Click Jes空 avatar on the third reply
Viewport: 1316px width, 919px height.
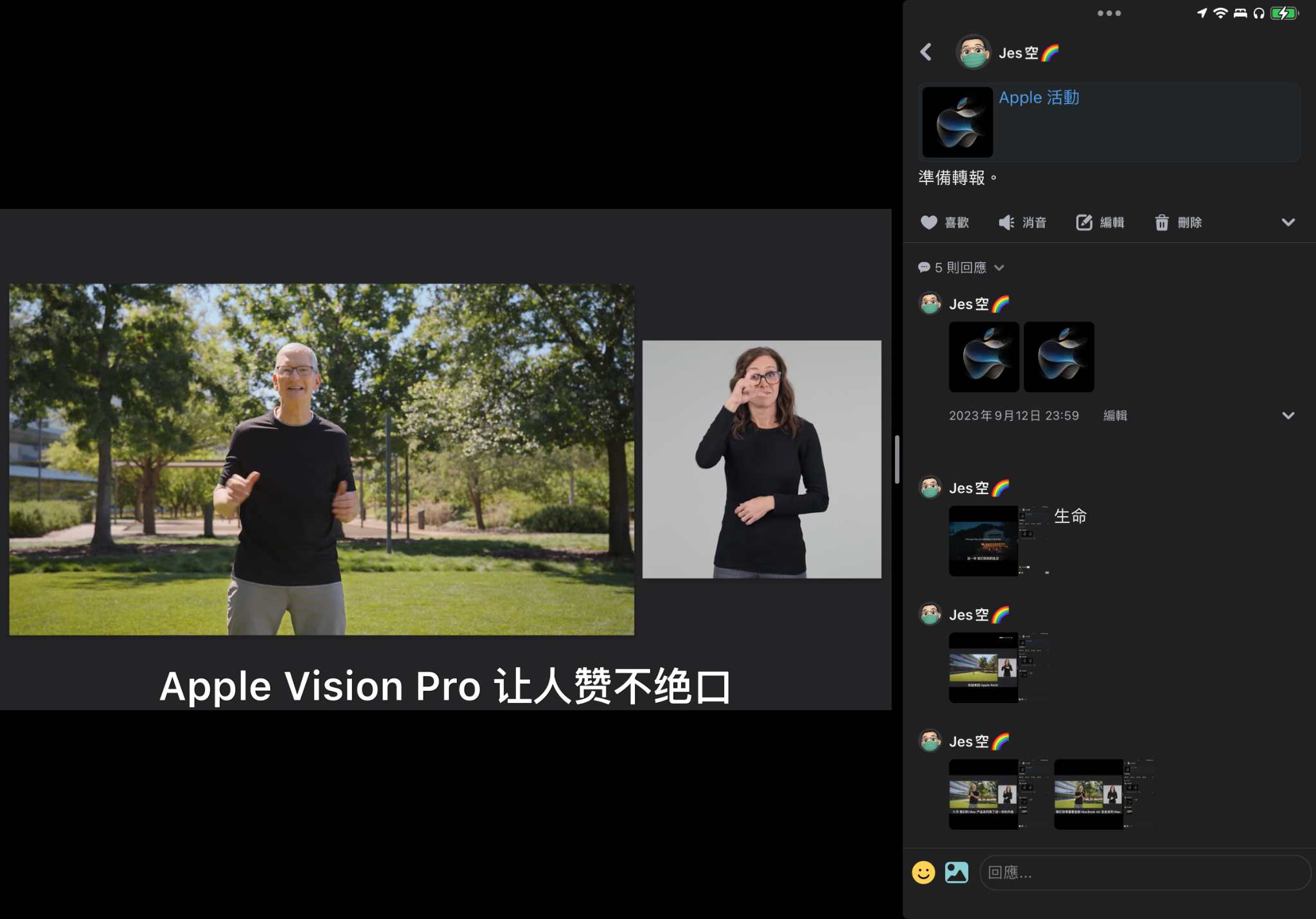930,614
